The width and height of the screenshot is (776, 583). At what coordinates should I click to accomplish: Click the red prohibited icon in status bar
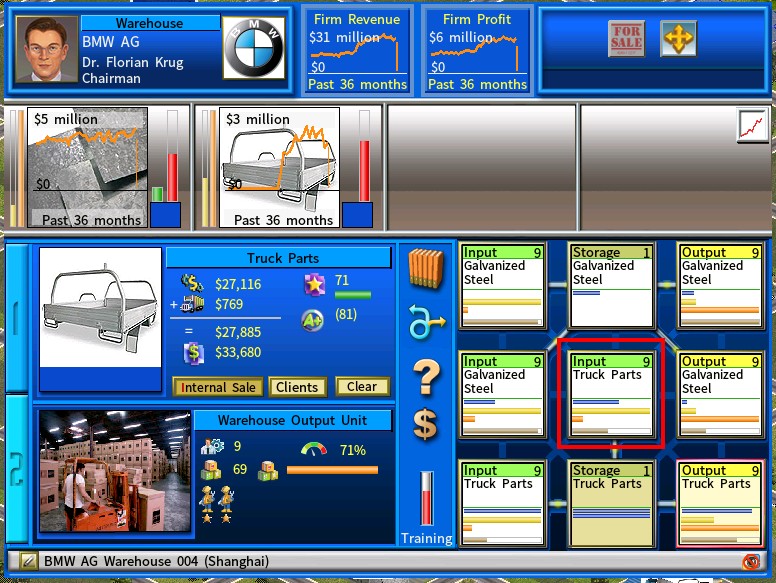(751, 562)
